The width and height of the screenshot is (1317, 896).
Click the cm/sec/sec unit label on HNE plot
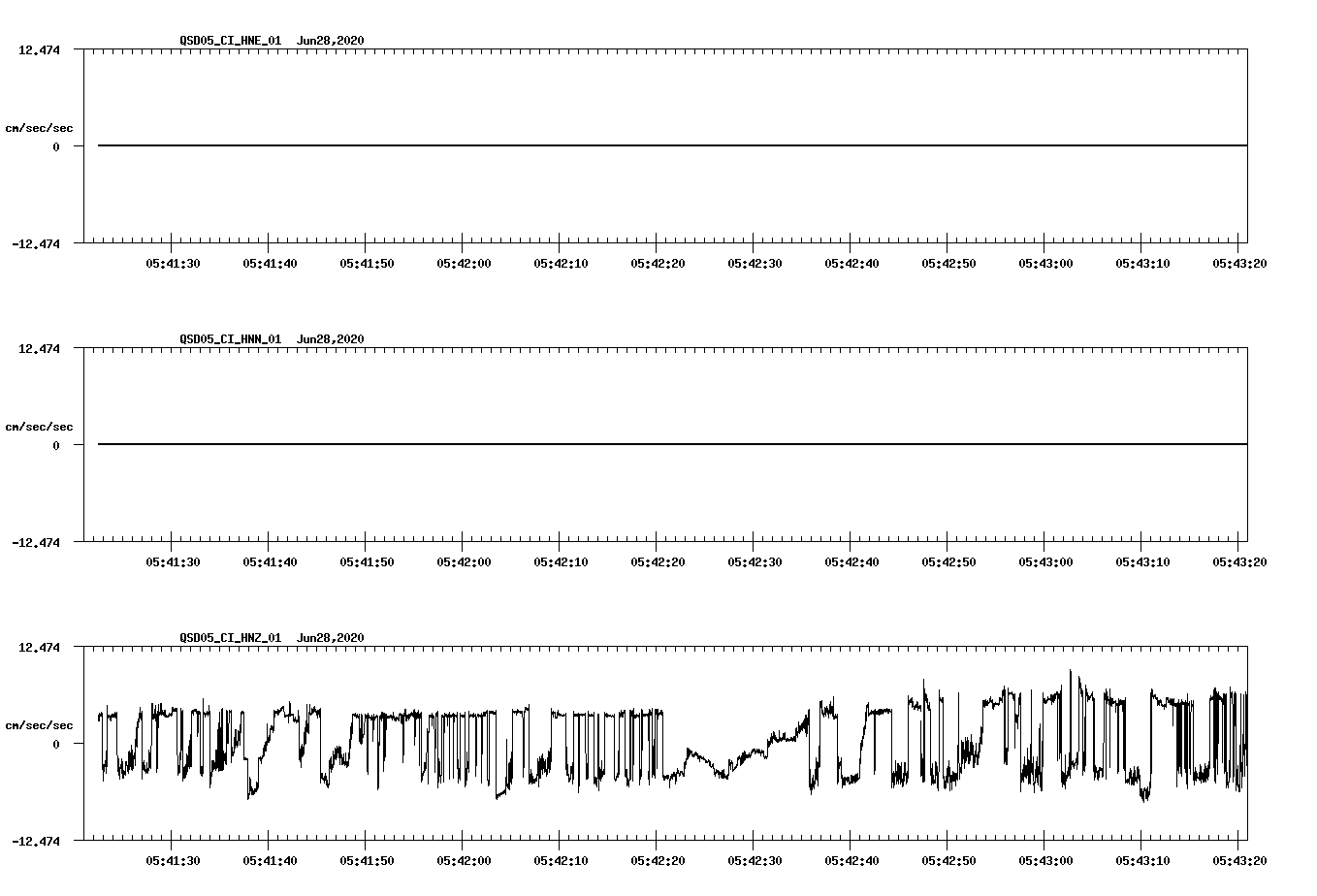coord(39,128)
